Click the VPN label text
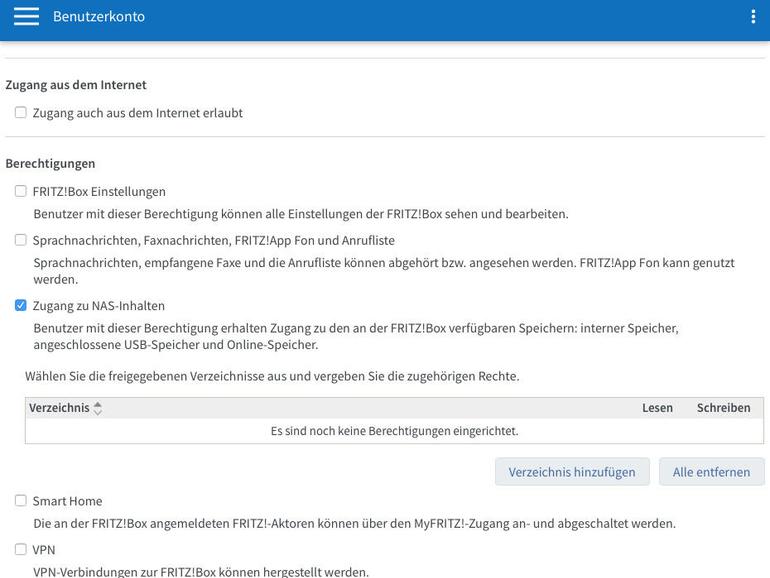 pos(44,550)
